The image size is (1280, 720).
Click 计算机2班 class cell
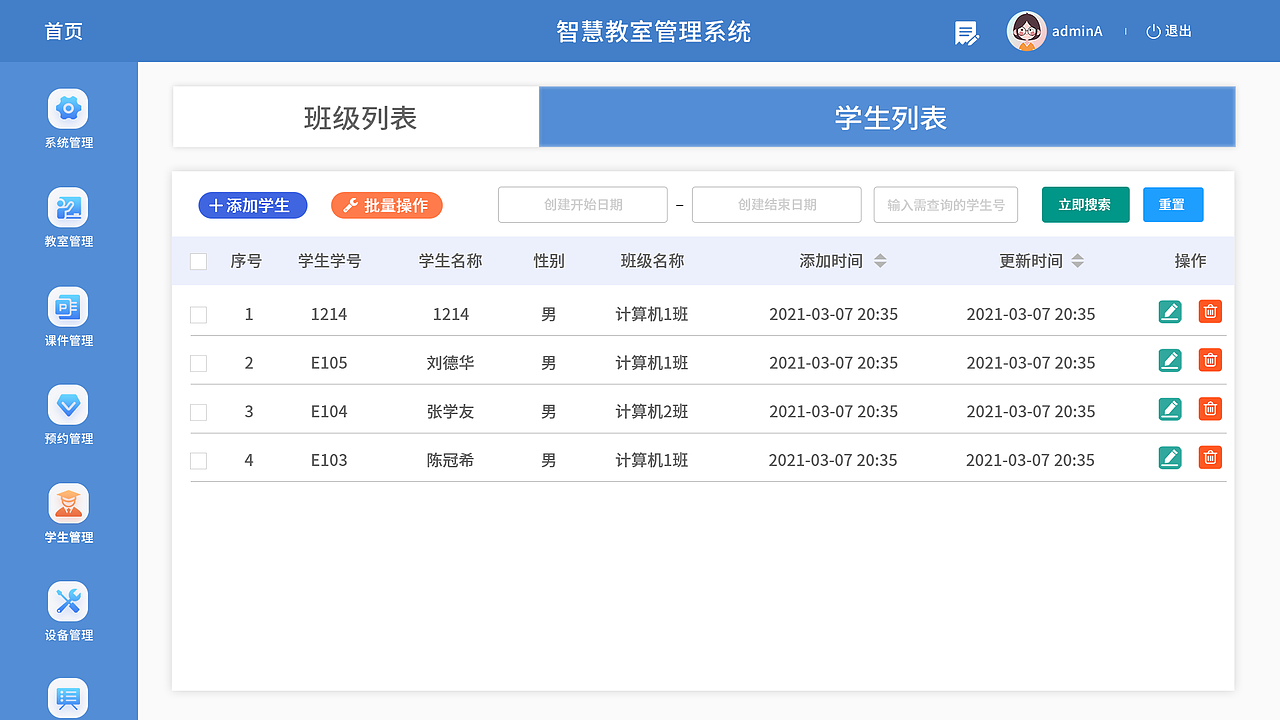[652, 411]
